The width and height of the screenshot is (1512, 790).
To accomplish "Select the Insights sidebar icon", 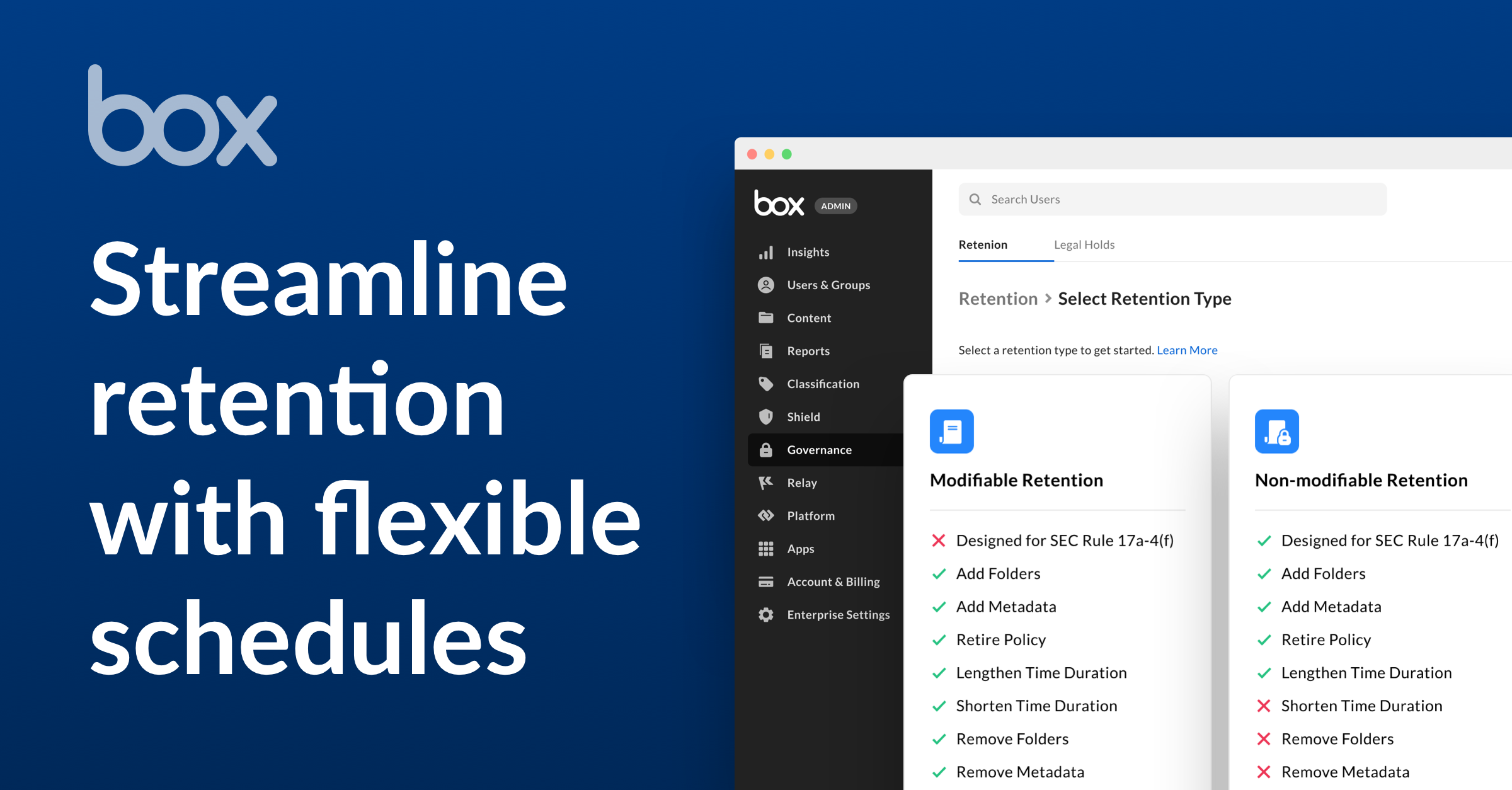I will [x=766, y=252].
